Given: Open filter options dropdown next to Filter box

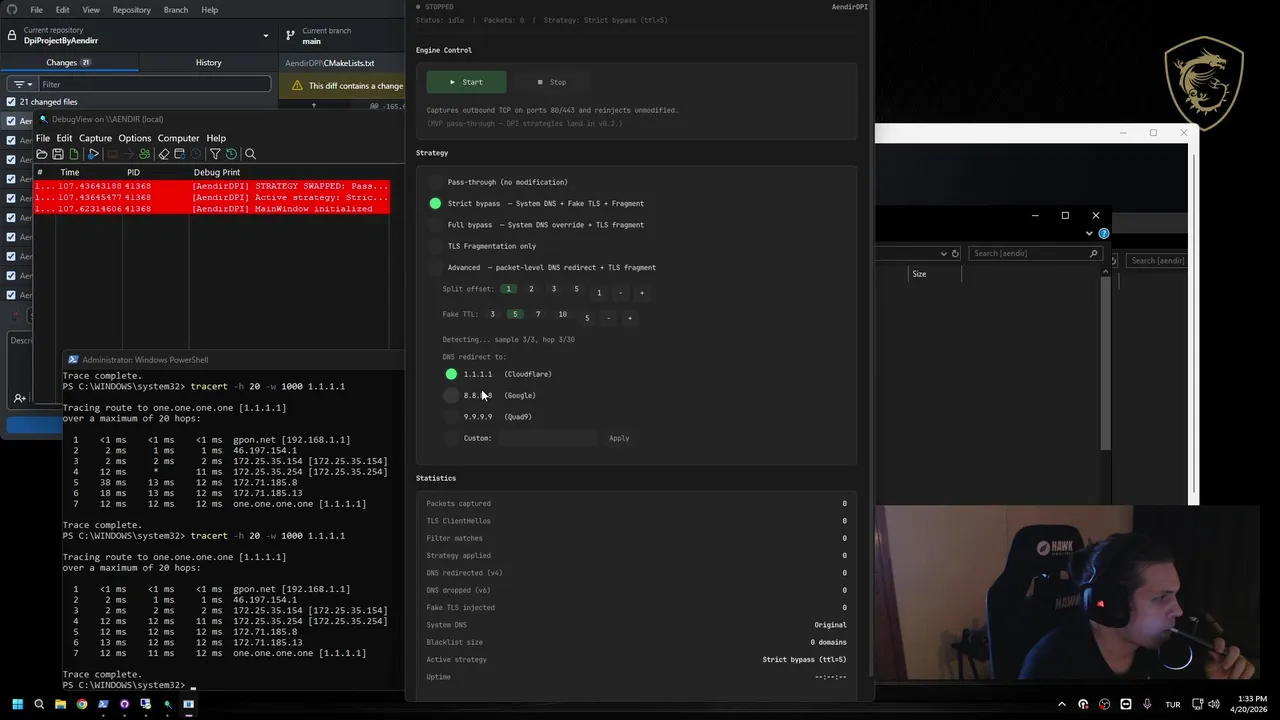Looking at the screenshot, I should (21, 84).
